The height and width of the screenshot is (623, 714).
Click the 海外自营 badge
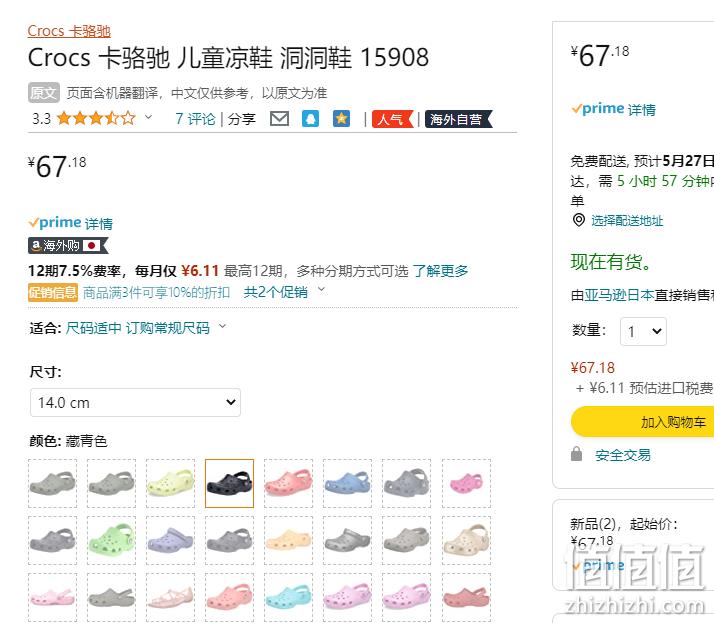(x=459, y=119)
